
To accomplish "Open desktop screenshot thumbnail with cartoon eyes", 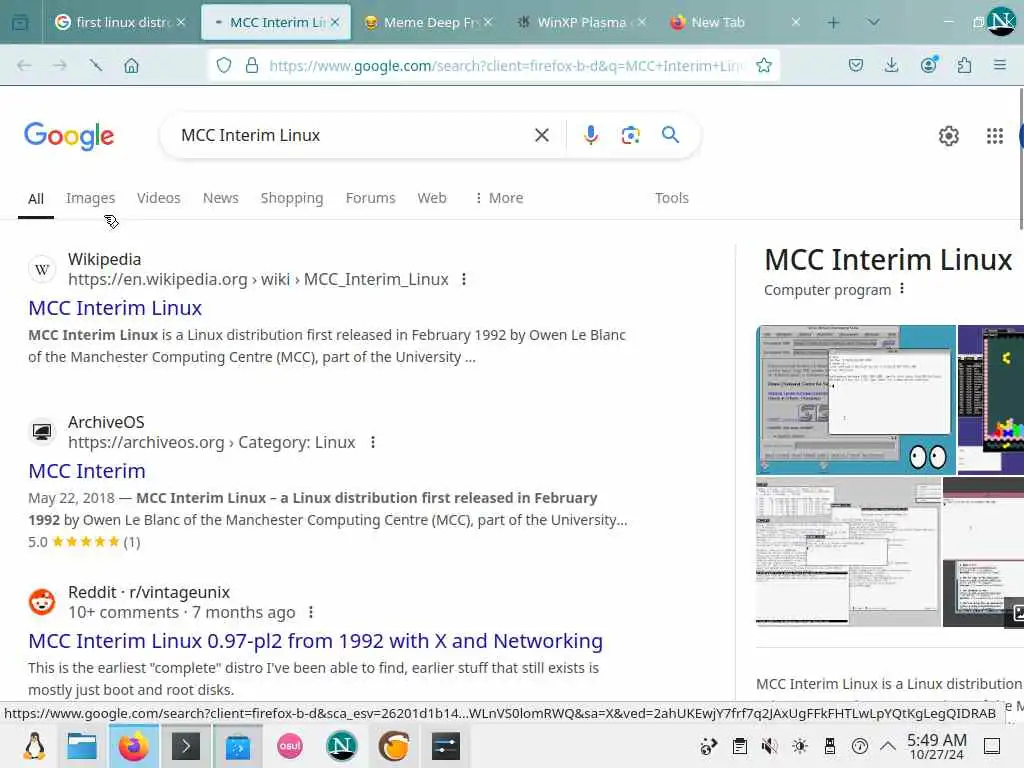I will coord(856,400).
